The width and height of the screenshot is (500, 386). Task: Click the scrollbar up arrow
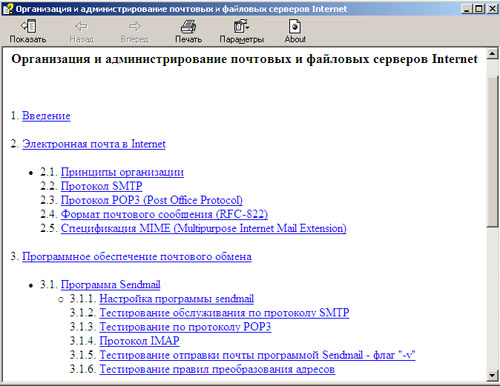(x=492, y=53)
